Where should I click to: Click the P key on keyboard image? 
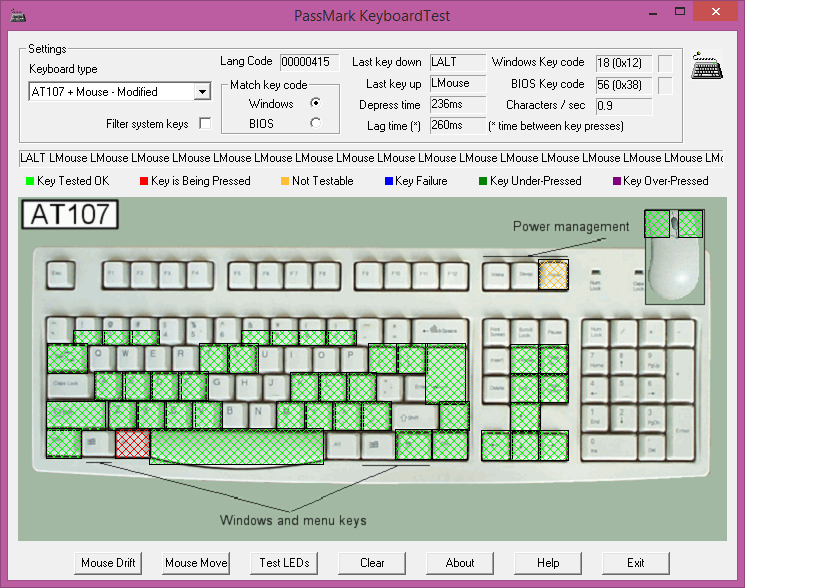point(354,358)
